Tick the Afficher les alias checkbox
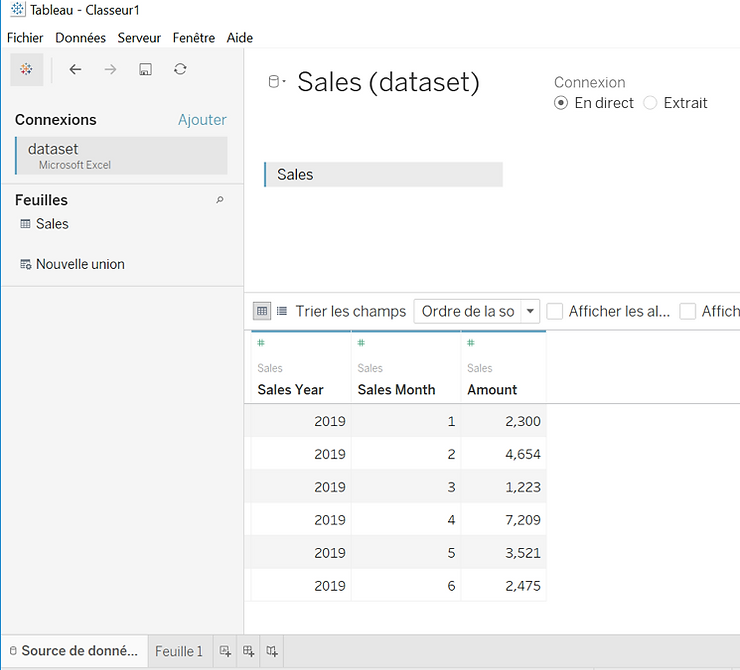Image resolution: width=740 pixels, height=670 pixels. [x=555, y=311]
